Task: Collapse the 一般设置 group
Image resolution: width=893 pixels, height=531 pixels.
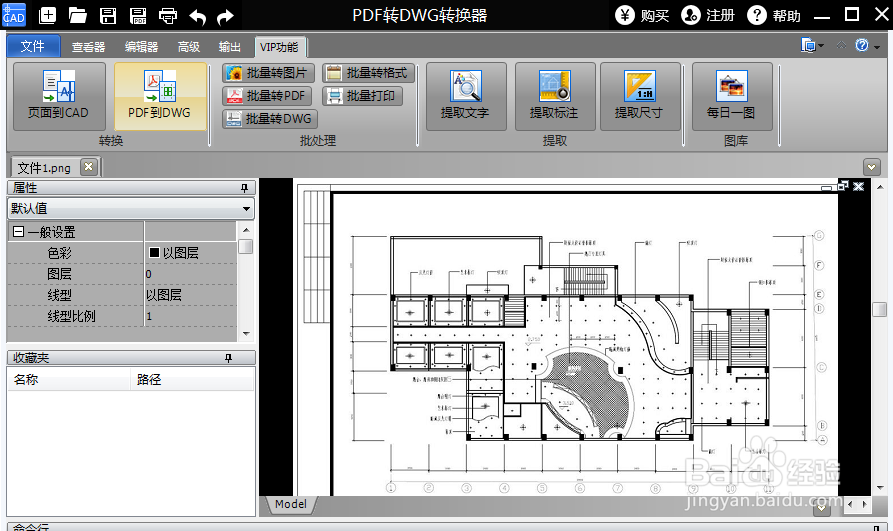Action: [19, 232]
